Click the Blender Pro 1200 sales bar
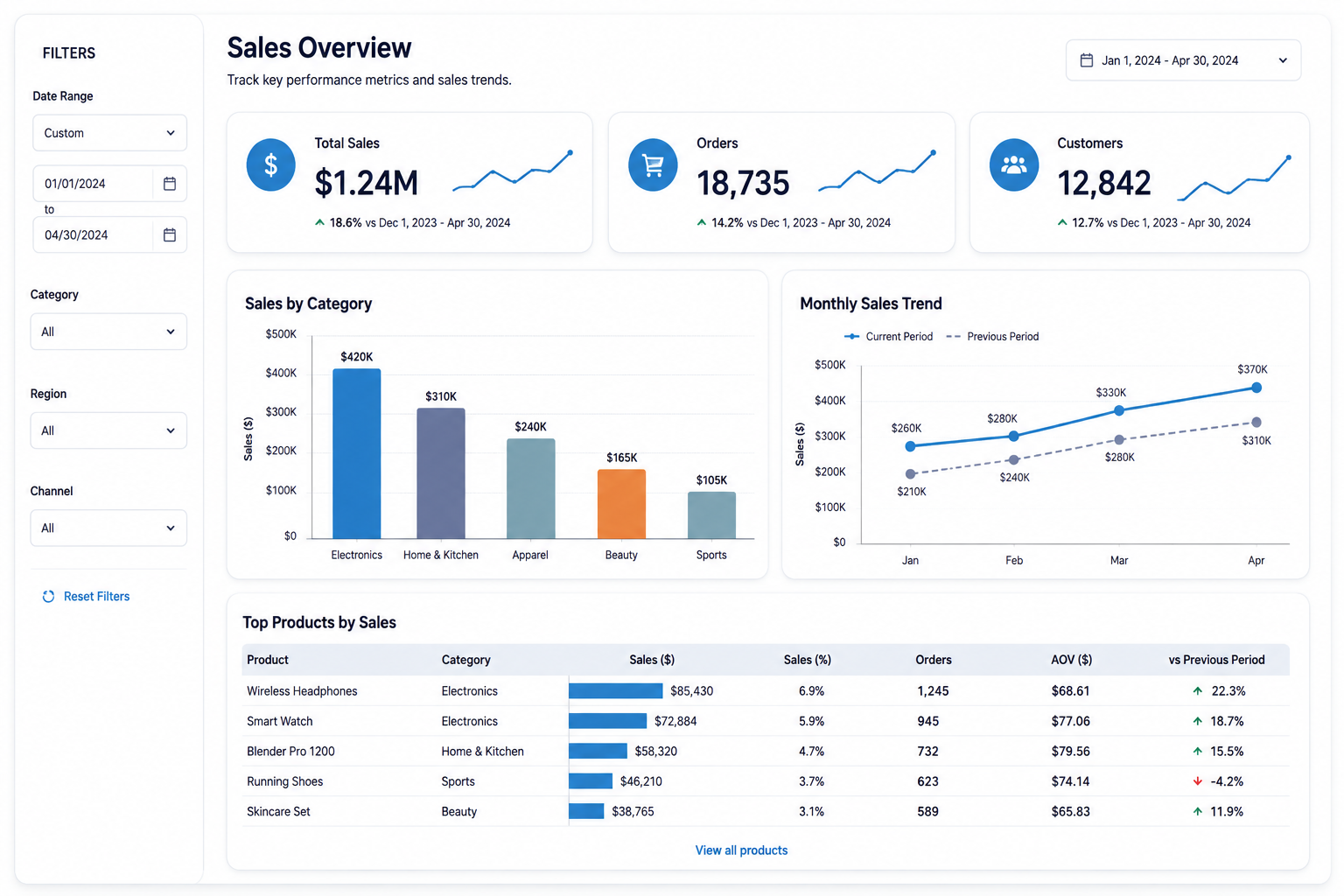Screen dimensions: 1344x896 coord(598,752)
